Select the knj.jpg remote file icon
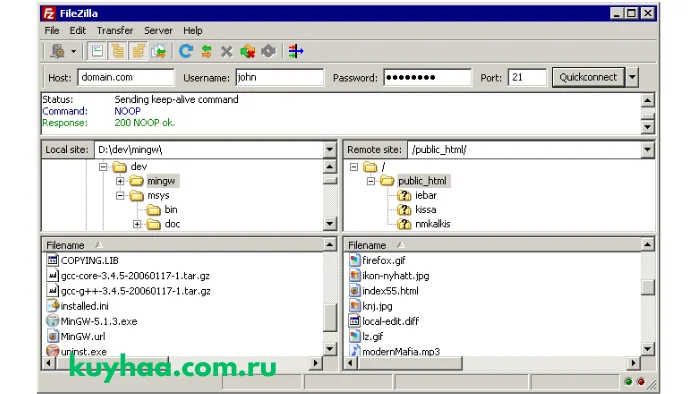 (355, 306)
